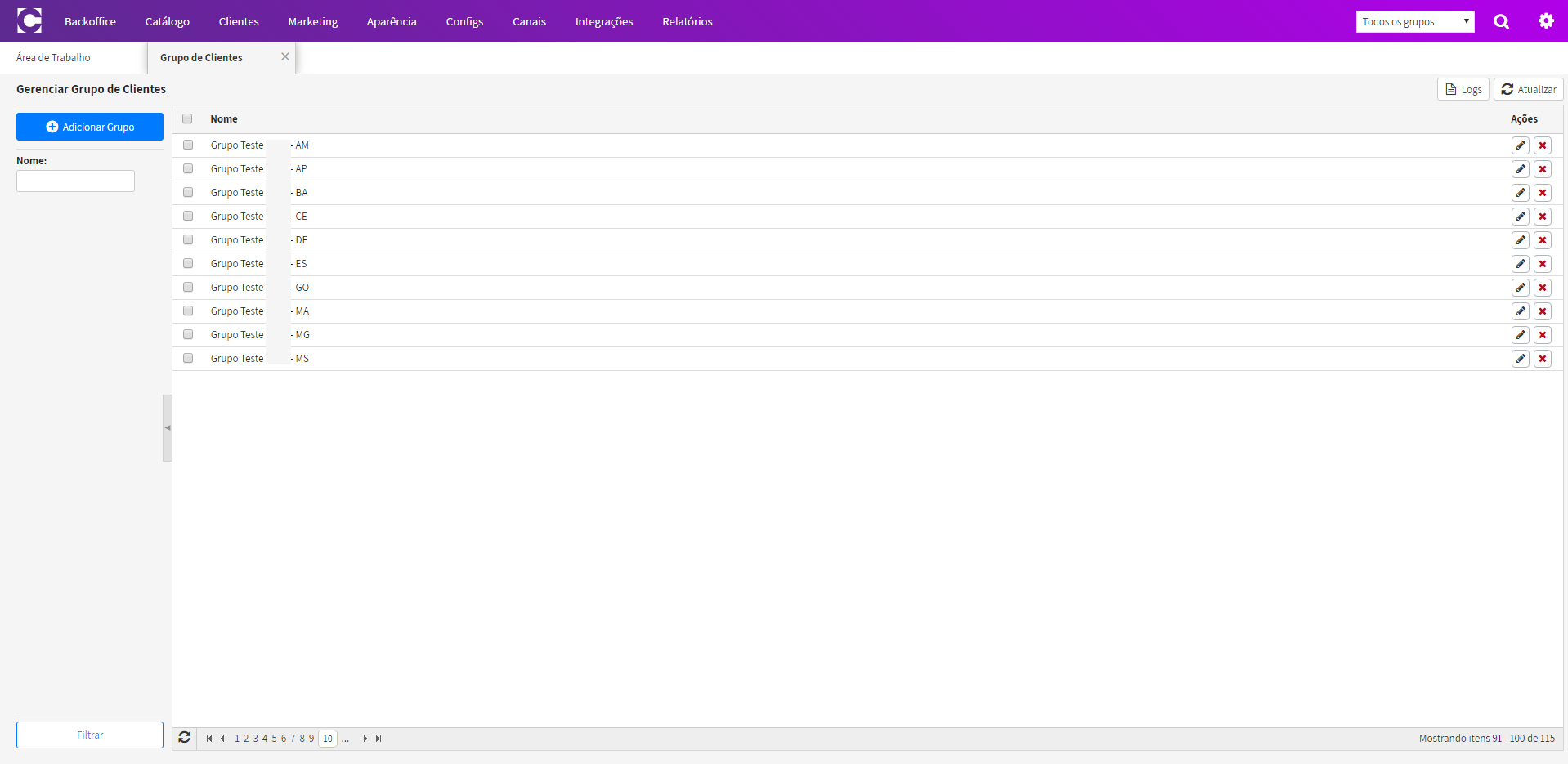Edit the Grupo Teste - AM row
The width and height of the screenshot is (1568, 764).
click(1521, 145)
